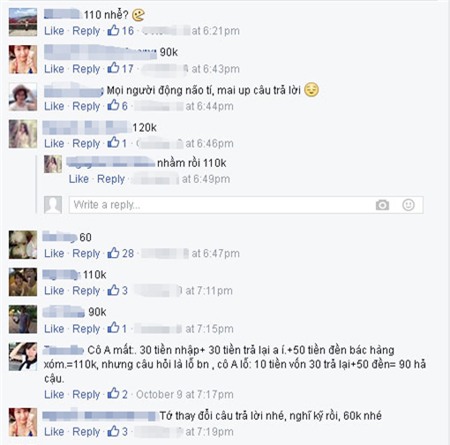Click thumbs-up count 16 on 110 nhể comment
The width and height of the screenshot is (450, 445).
tap(121, 31)
